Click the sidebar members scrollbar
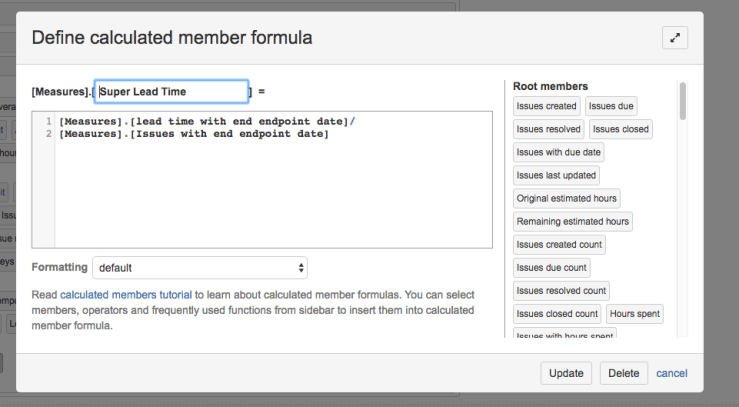 (683, 100)
